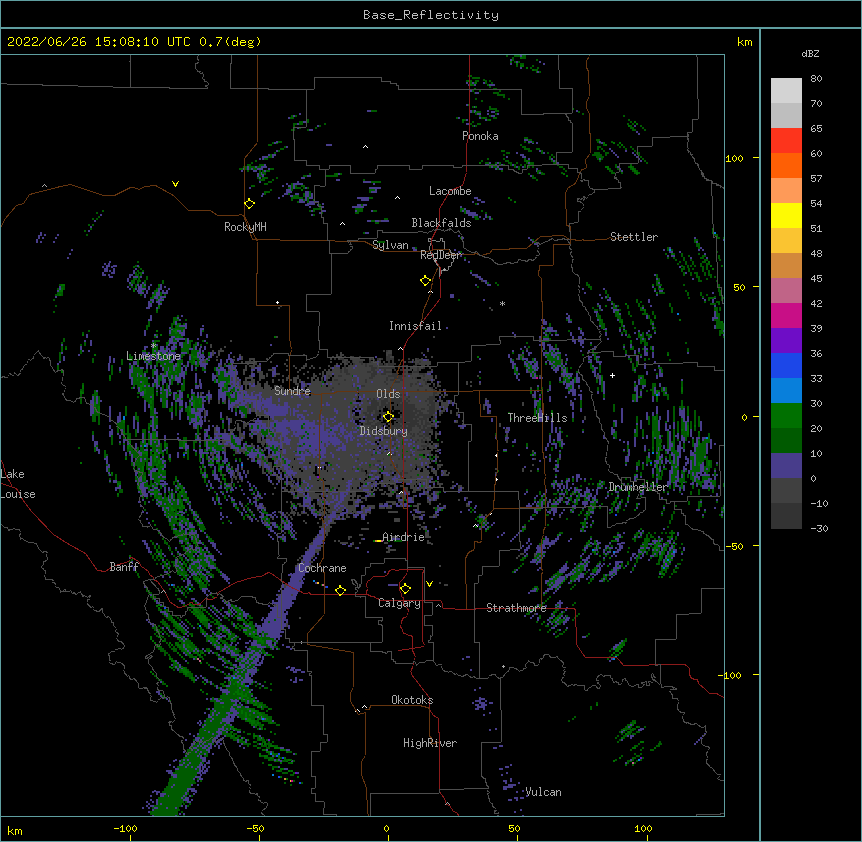Select the red 65-60 dBZ legend swatch
Screen dimensions: 862x842
point(786,140)
